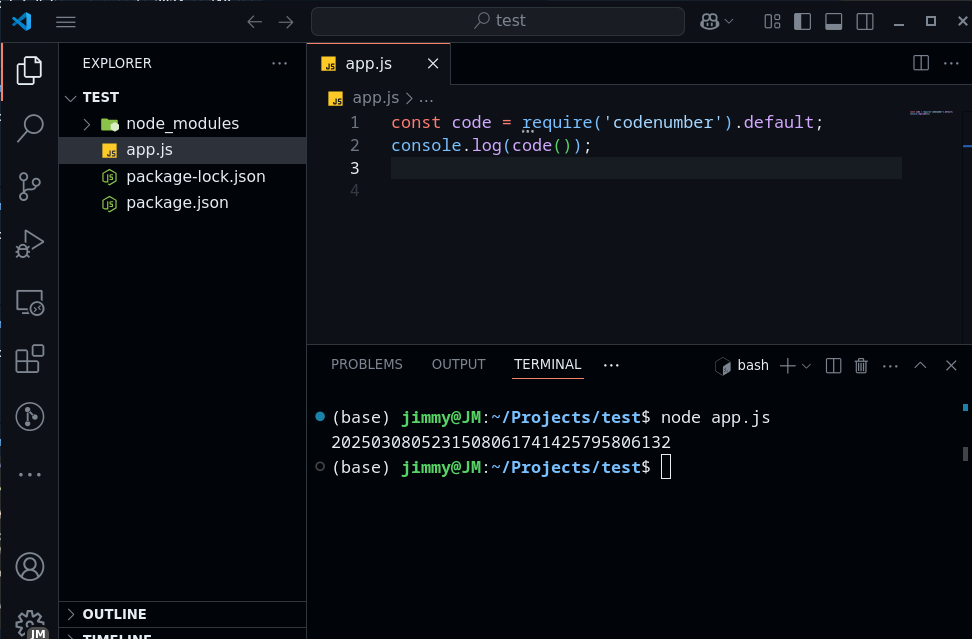
Task: Switch to the PROBLEMS panel tab
Action: coord(366,364)
